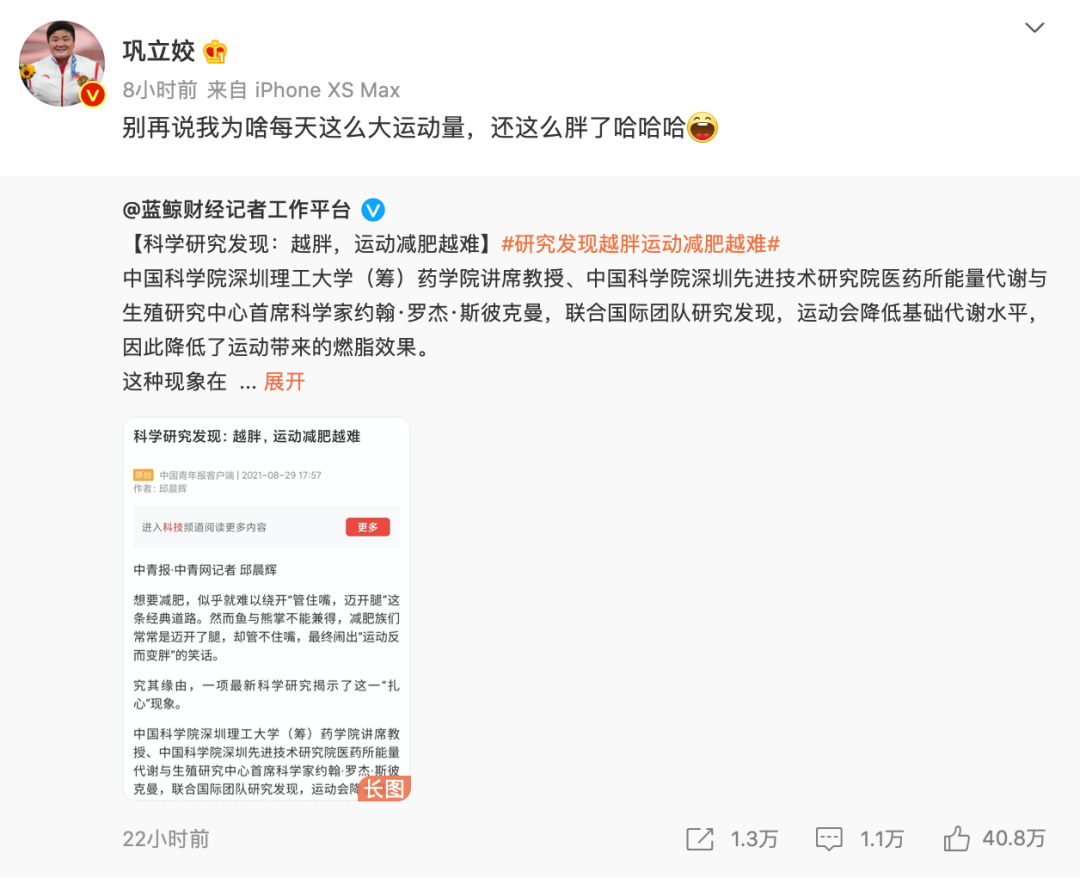
Task: Open comments via speech bubble icon
Action: 829,839
